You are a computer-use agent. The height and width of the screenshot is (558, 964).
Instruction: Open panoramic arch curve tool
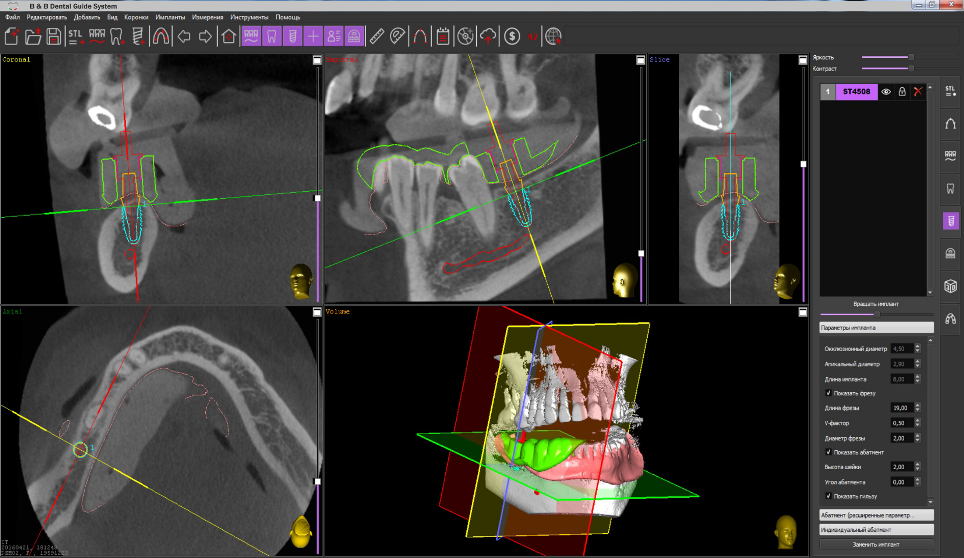click(x=160, y=36)
